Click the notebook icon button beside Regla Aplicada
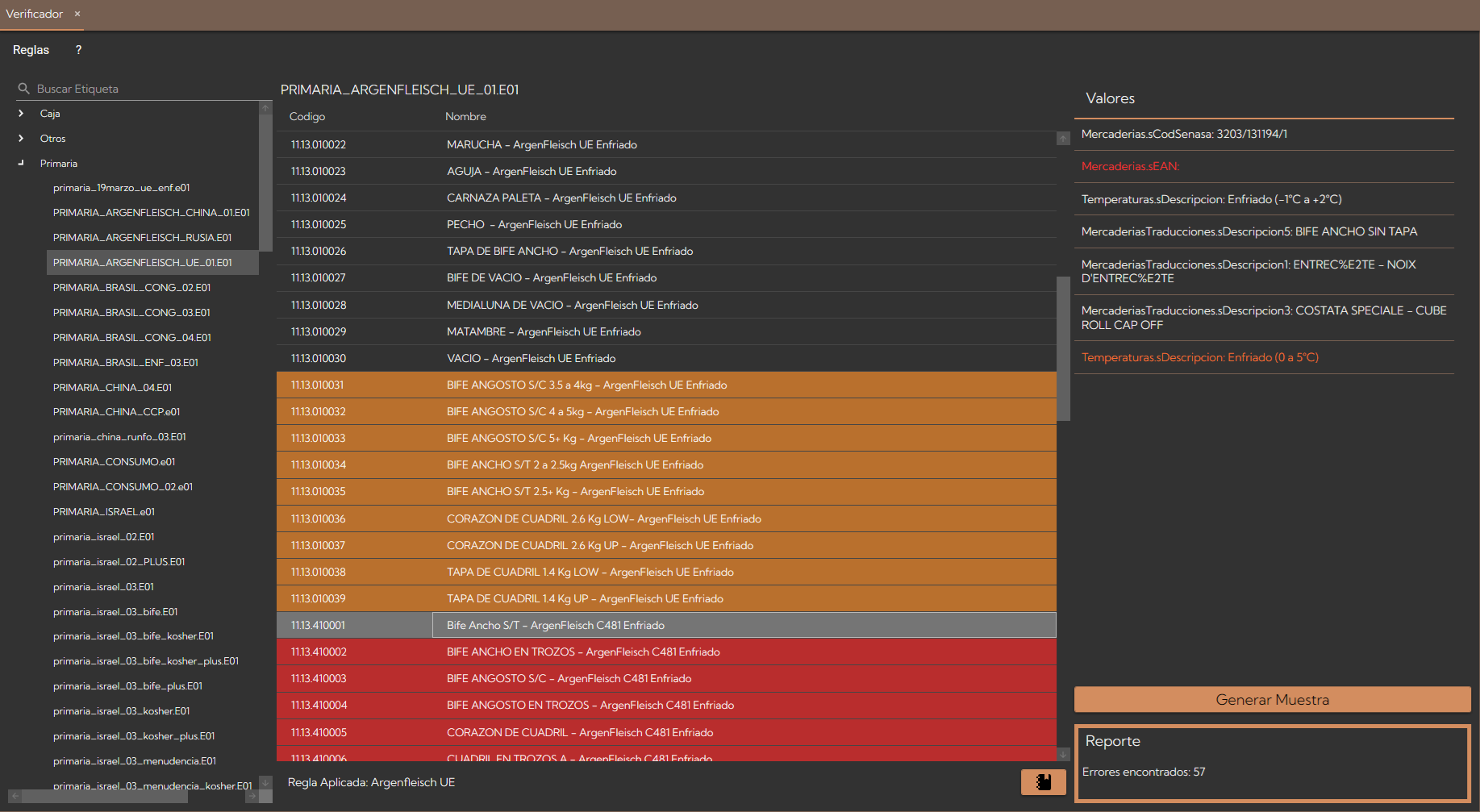The height and width of the screenshot is (812, 1480). coord(1043,782)
